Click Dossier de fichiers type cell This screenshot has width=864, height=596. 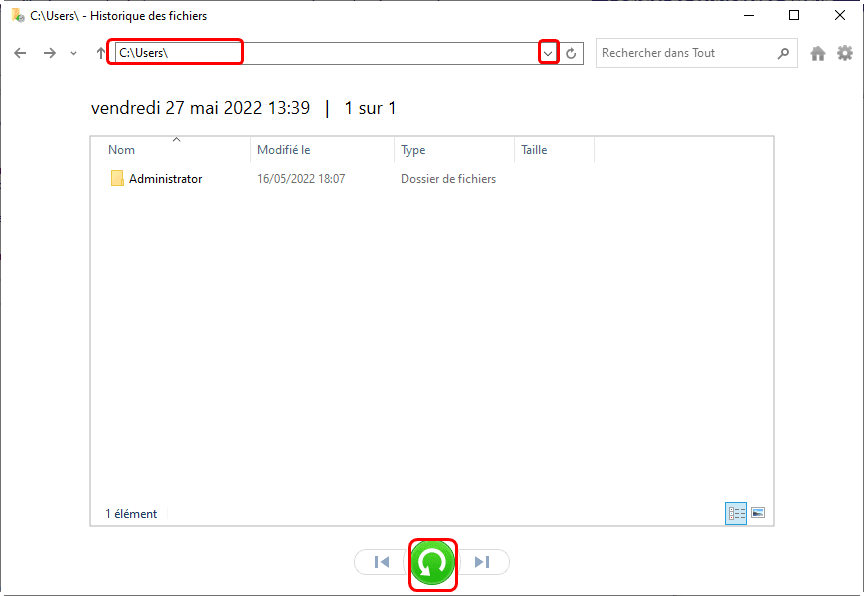(449, 179)
